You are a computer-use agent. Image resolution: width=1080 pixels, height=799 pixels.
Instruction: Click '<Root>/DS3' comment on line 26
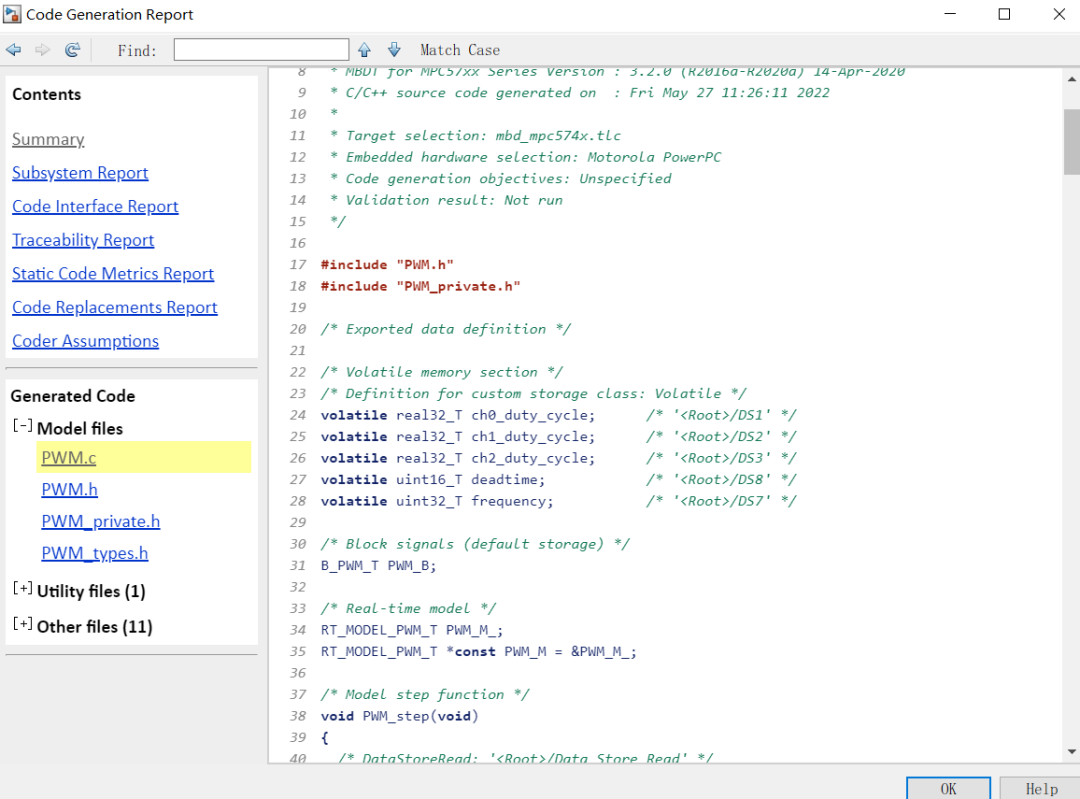coord(721,458)
